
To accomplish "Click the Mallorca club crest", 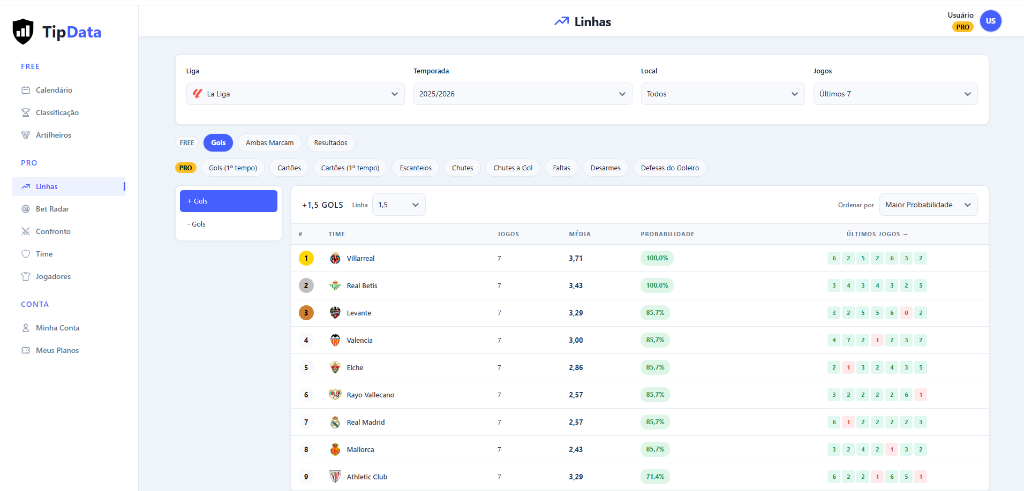I will [335, 450].
